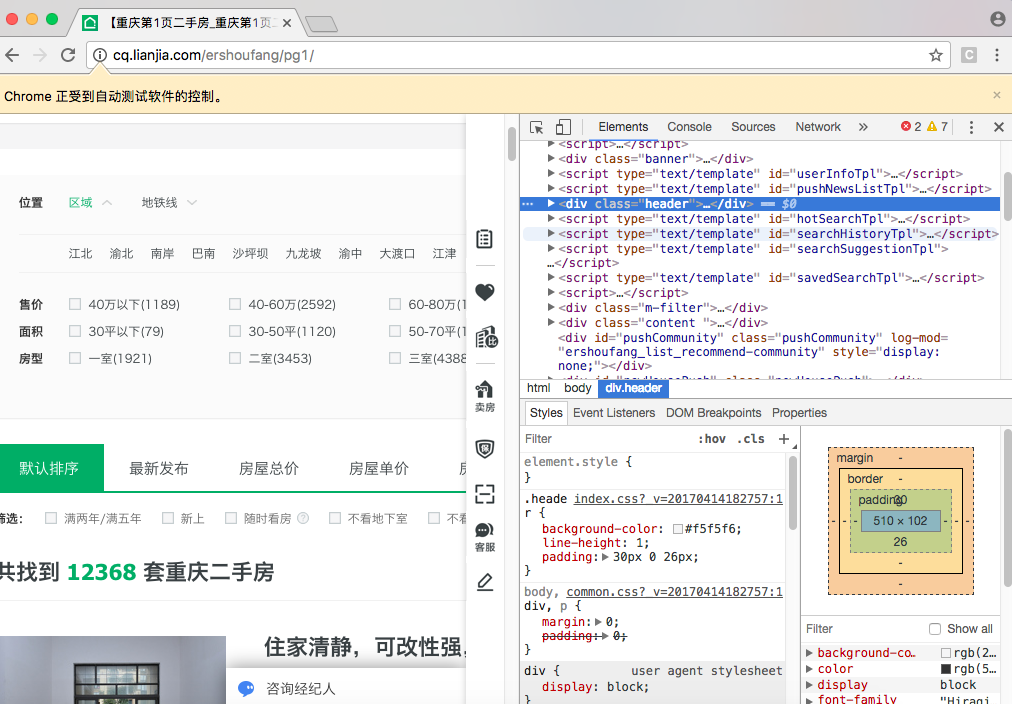Open the Chrome three-dot menu
This screenshot has height=704, width=1012.
tap(997, 55)
